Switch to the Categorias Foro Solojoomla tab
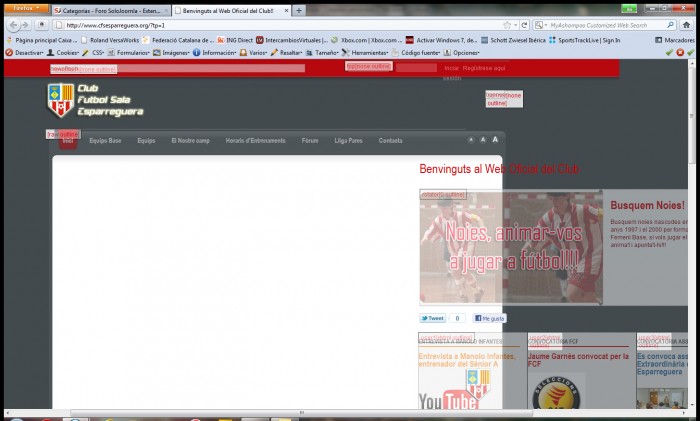 coord(110,10)
